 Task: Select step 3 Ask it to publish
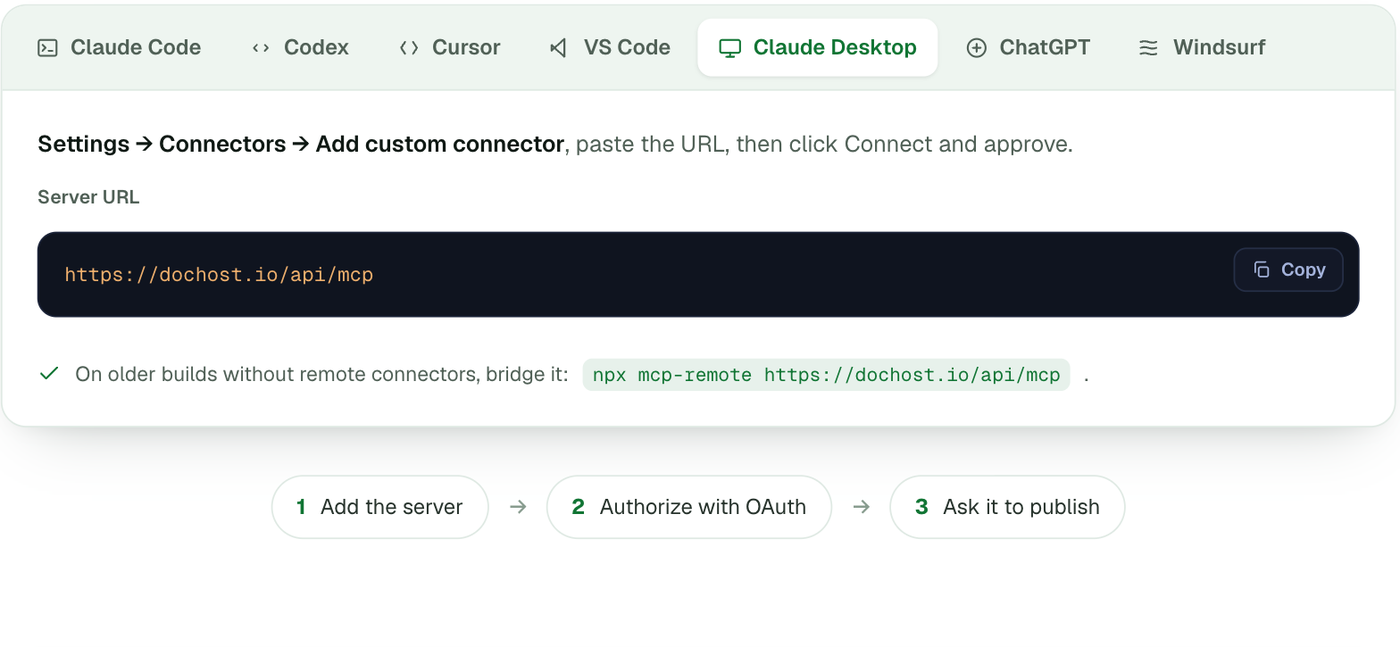point(1007,507)
